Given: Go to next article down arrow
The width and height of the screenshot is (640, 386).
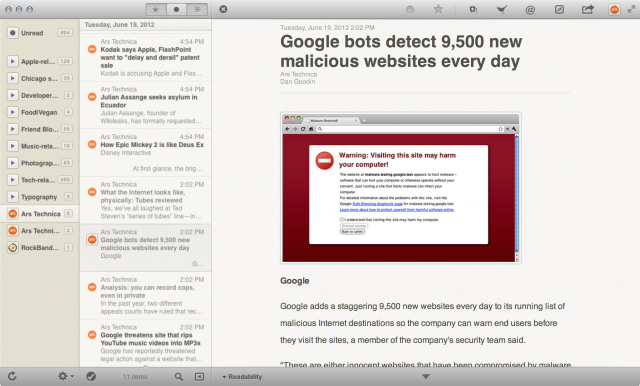Looking at the screenshot, I should 426,376.
